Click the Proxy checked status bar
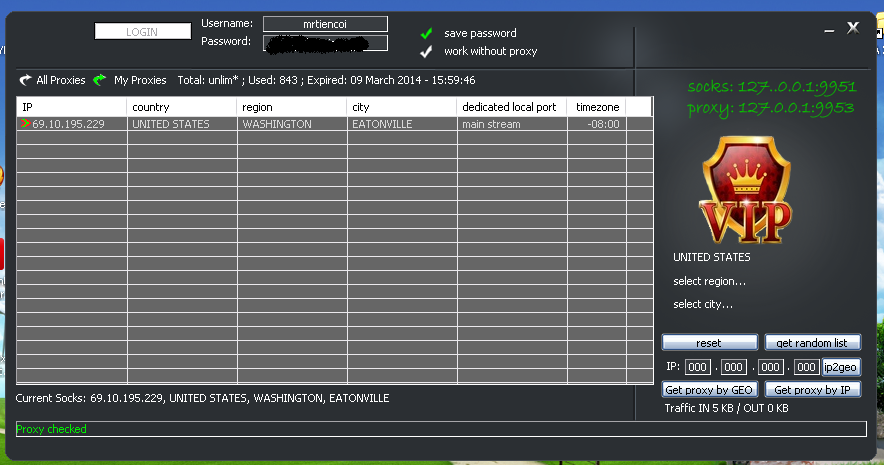Viewport: 884px width, 465px height. [441, 429]
